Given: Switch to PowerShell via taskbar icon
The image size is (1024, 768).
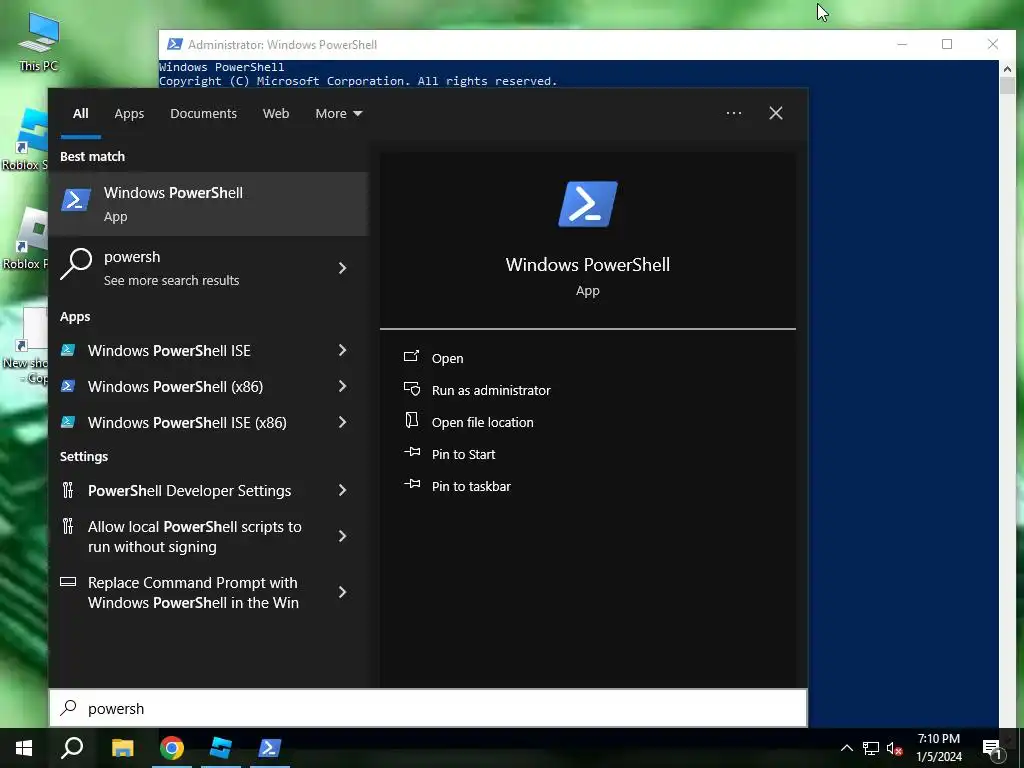Looking at the screenshot, I should coord(270,748).
